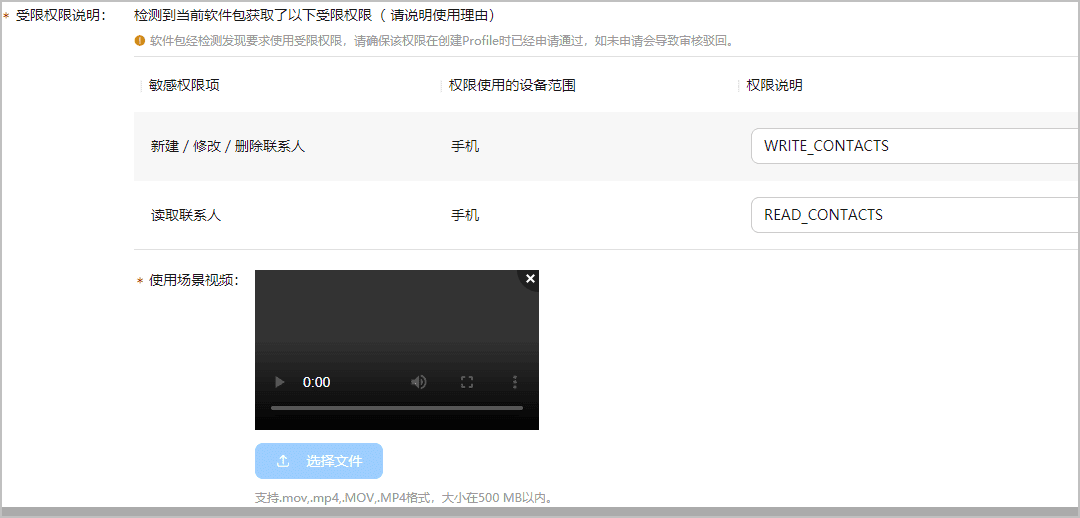1080x518 pixels.
Task: Click the 敏感权限项 column header
Action: [185, 85]
